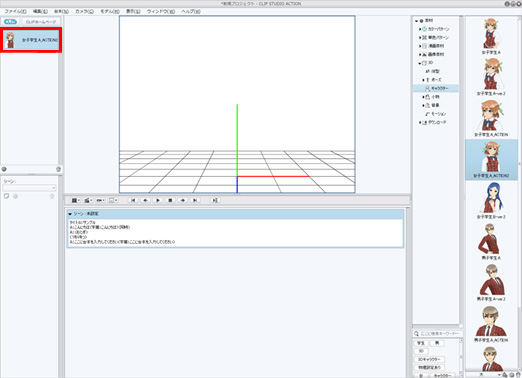Click the タイトル:サンプル script line
This screenshot has height=378, width=522.
pyautogui.click(x=82, y=222)
